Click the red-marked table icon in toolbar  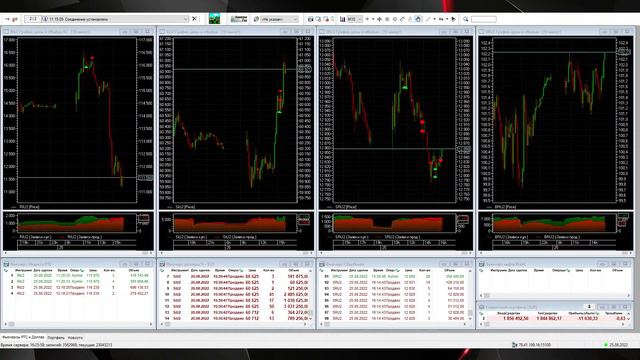(x=326, y=19)
